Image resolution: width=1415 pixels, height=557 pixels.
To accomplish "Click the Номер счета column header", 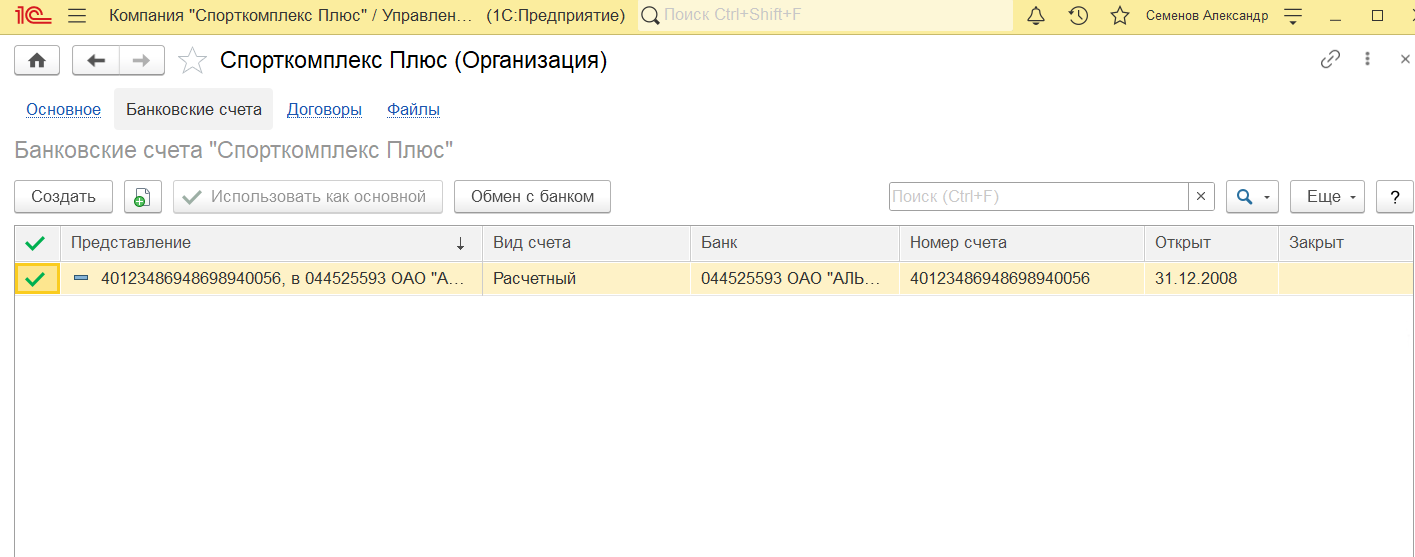I will coord(1022,243).
